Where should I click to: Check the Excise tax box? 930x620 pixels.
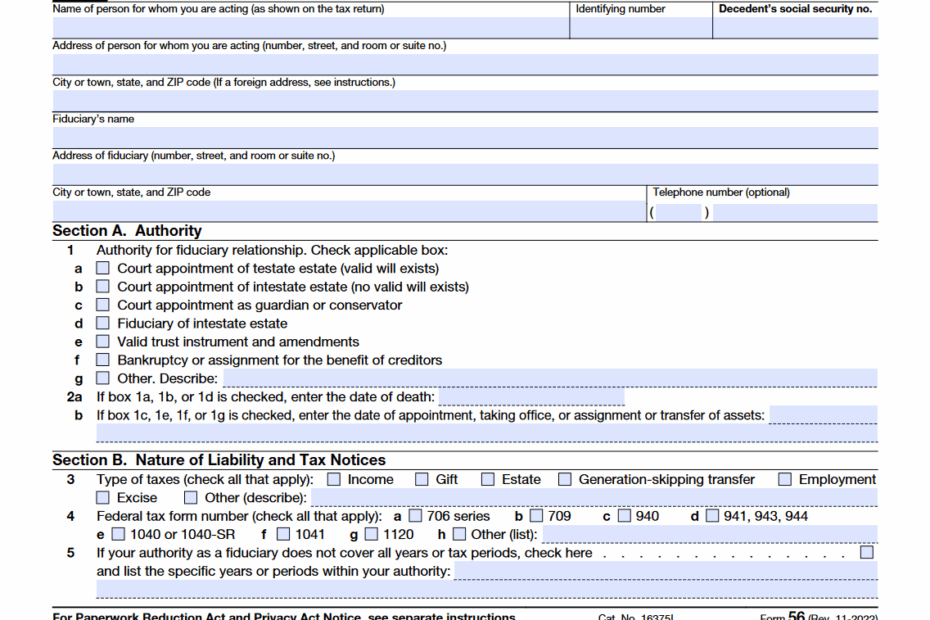[102, 497]
